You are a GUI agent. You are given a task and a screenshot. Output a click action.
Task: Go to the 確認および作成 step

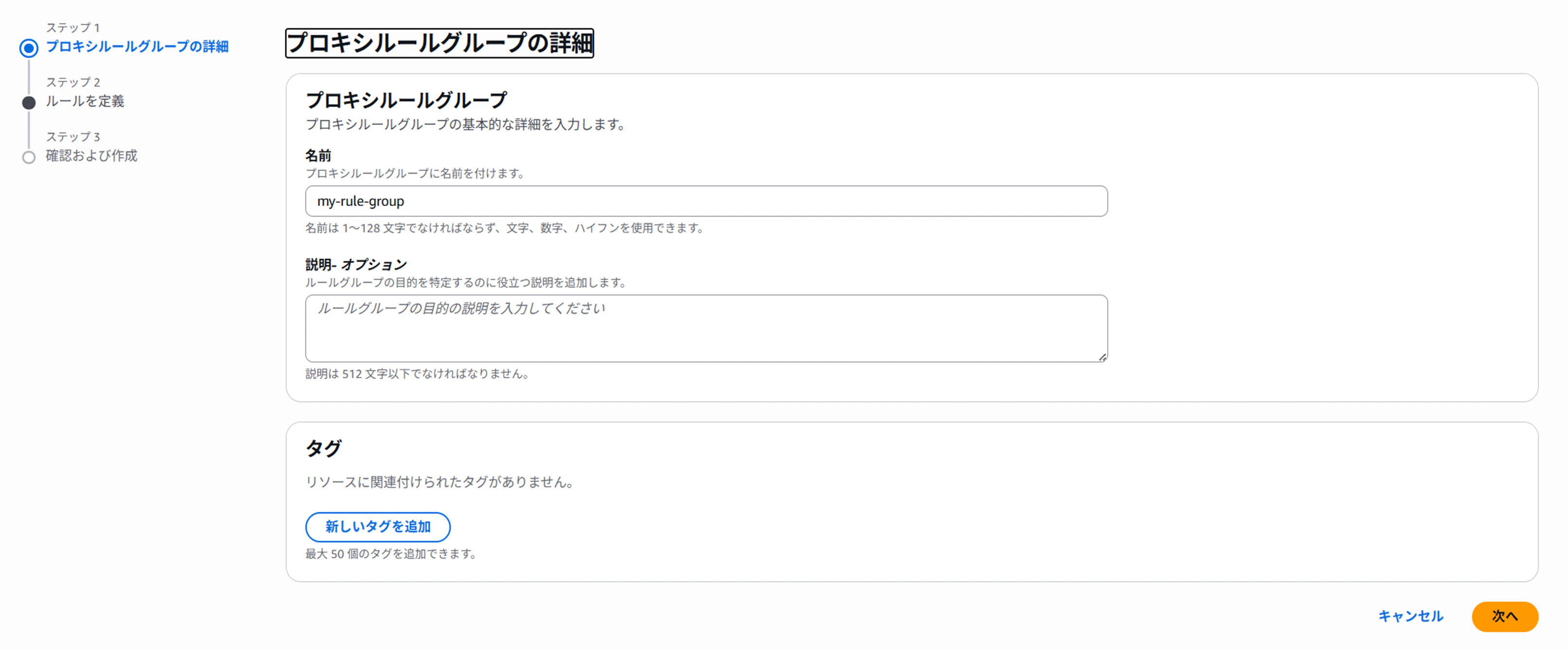click(92, 156)
